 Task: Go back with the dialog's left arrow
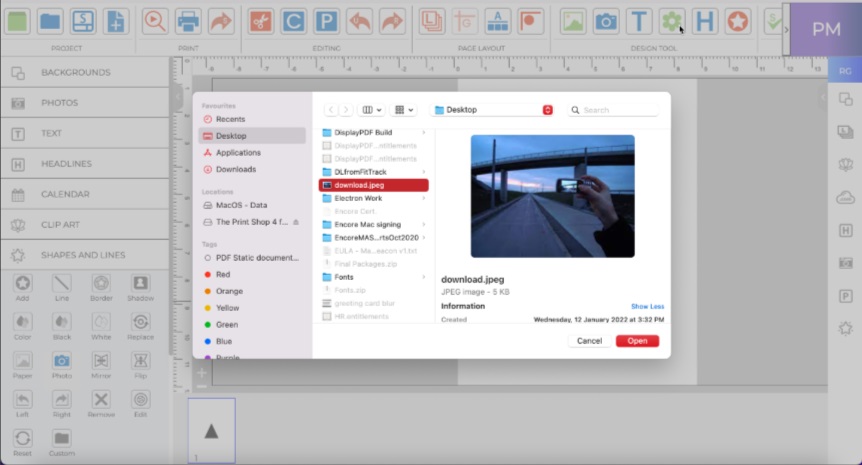coord(330,110)
